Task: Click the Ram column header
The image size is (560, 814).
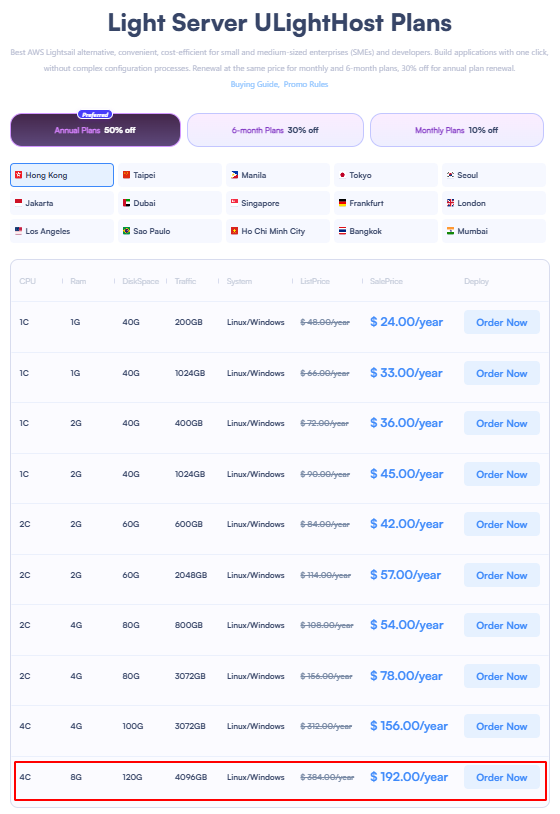Action: tap(78, 281)
